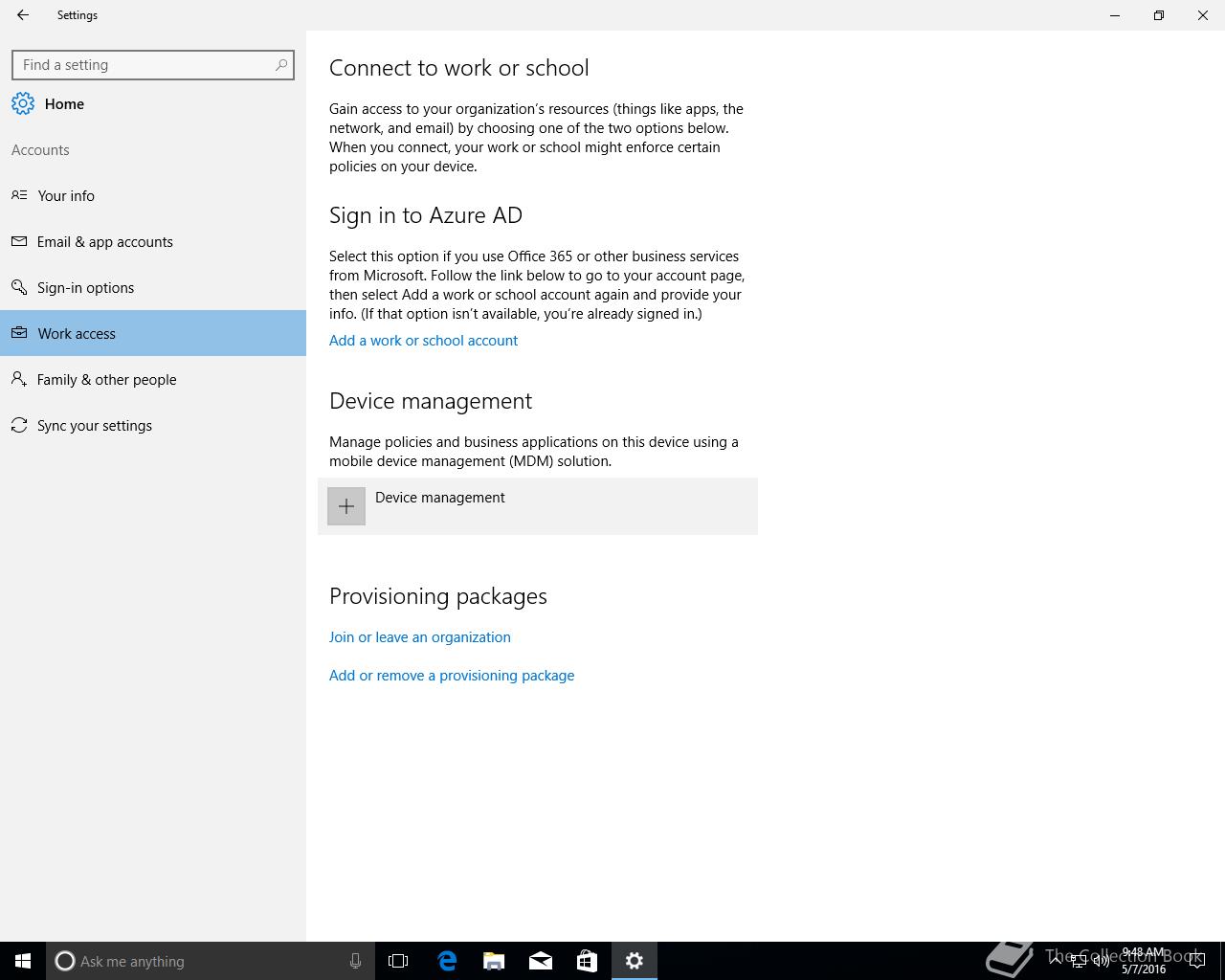Open the Windows Start menu
This screenshot has height=980, width=1225.
[x=23, y=961]
